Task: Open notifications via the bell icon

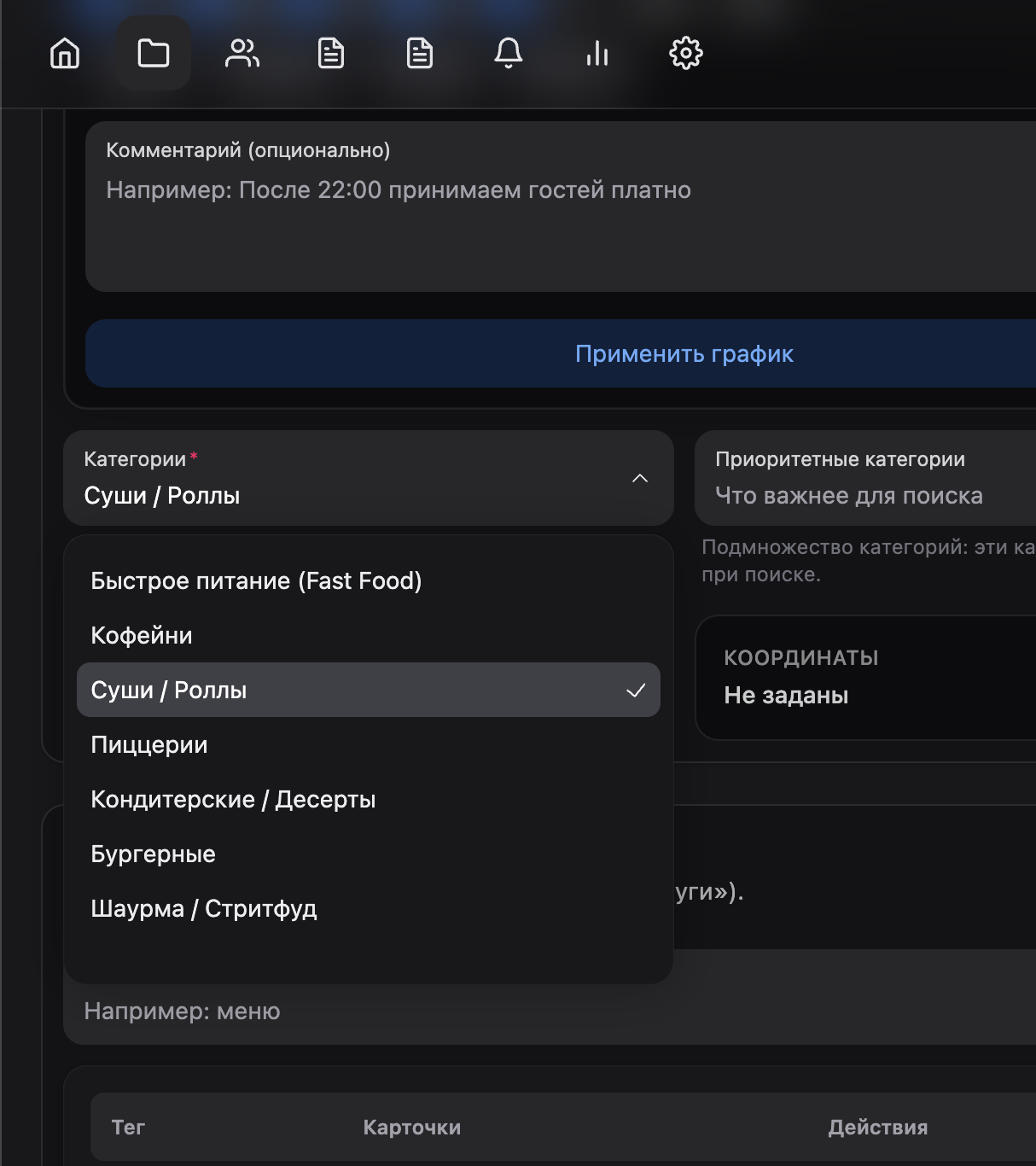Action: pyautogui.click(x=508, y=52)
